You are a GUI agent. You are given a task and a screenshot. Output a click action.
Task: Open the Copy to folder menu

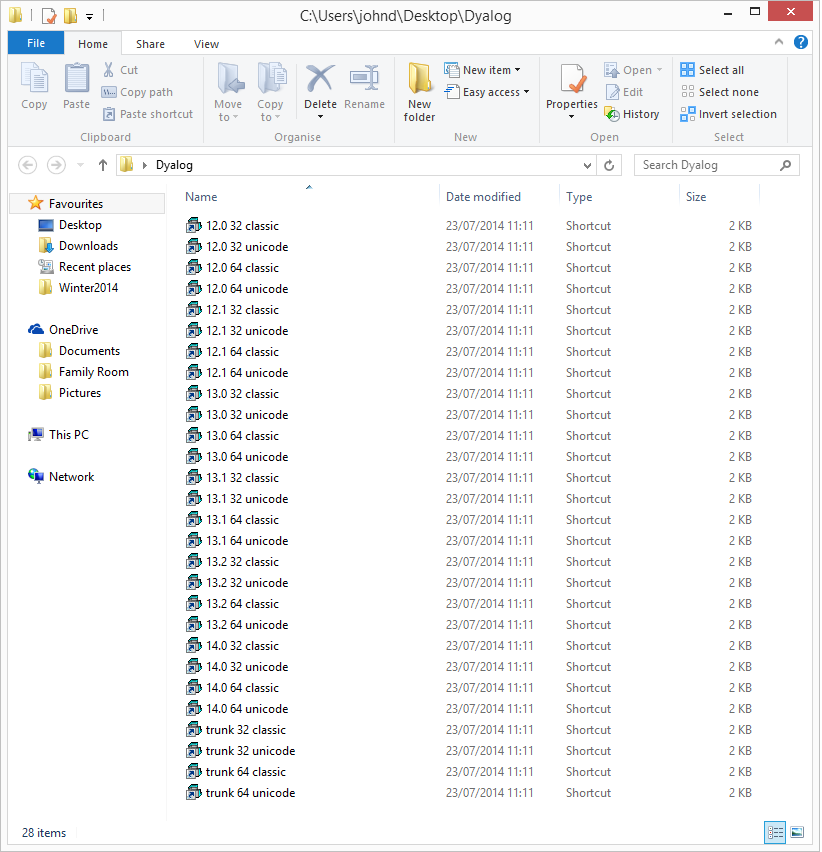coord(270,92)
